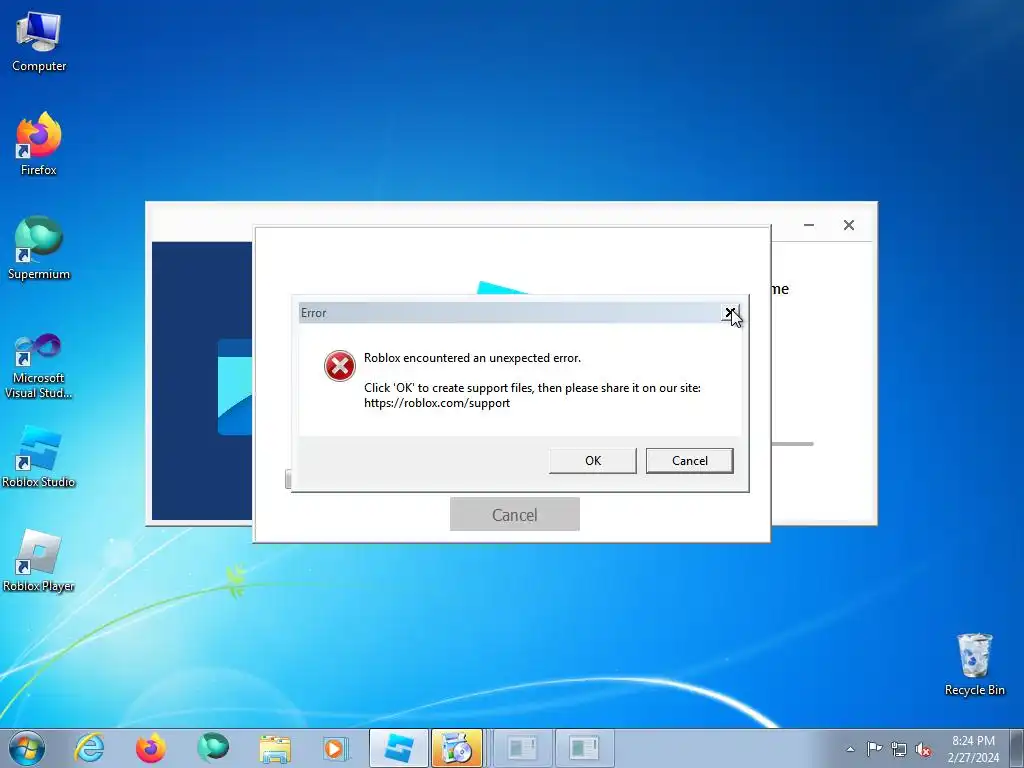
Task: Close the Error dialog with X
Action: click(730, 312)
